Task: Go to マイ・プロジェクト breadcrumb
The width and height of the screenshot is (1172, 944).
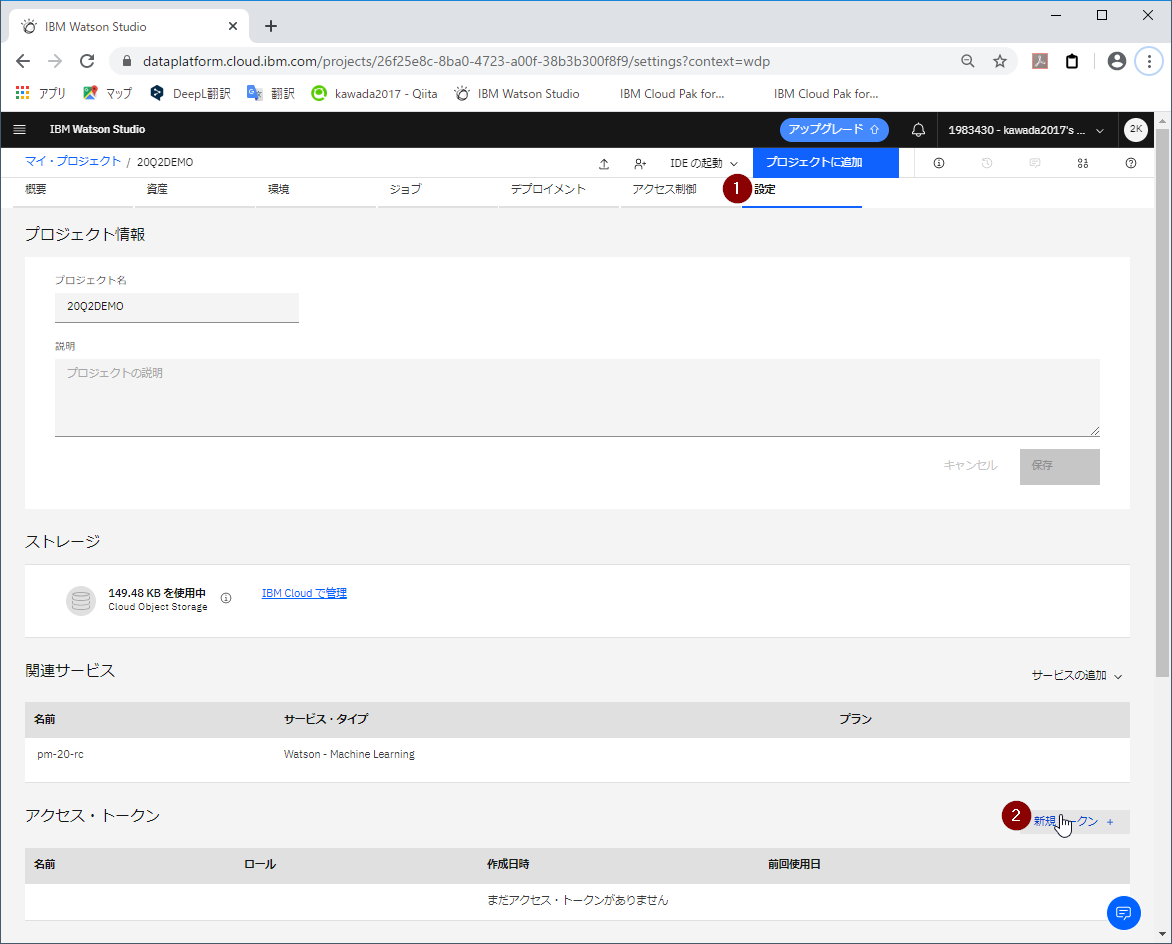Action: pos(73,161)
